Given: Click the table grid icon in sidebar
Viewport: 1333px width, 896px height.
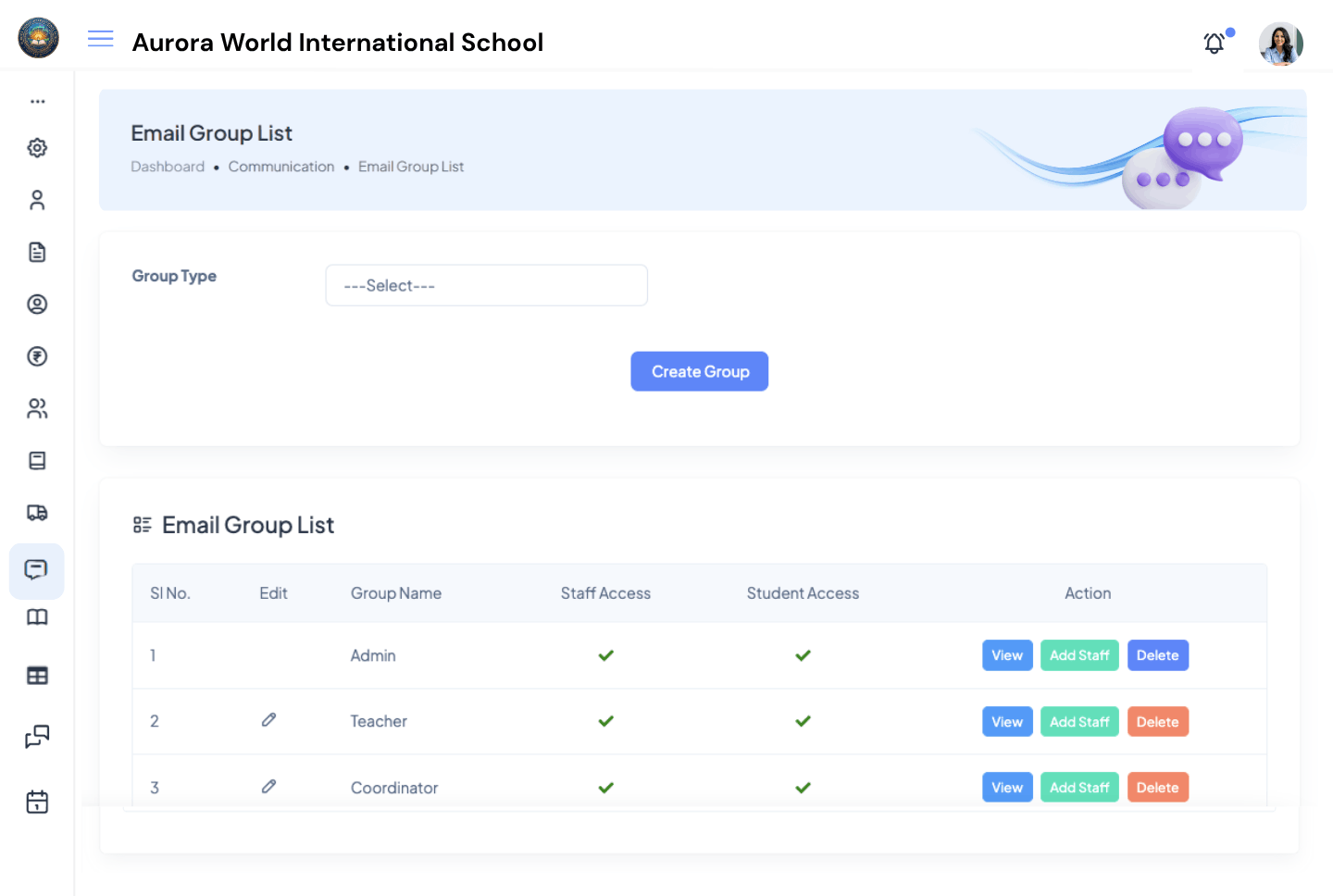Looking at the screenshot, I should (37, 675).
